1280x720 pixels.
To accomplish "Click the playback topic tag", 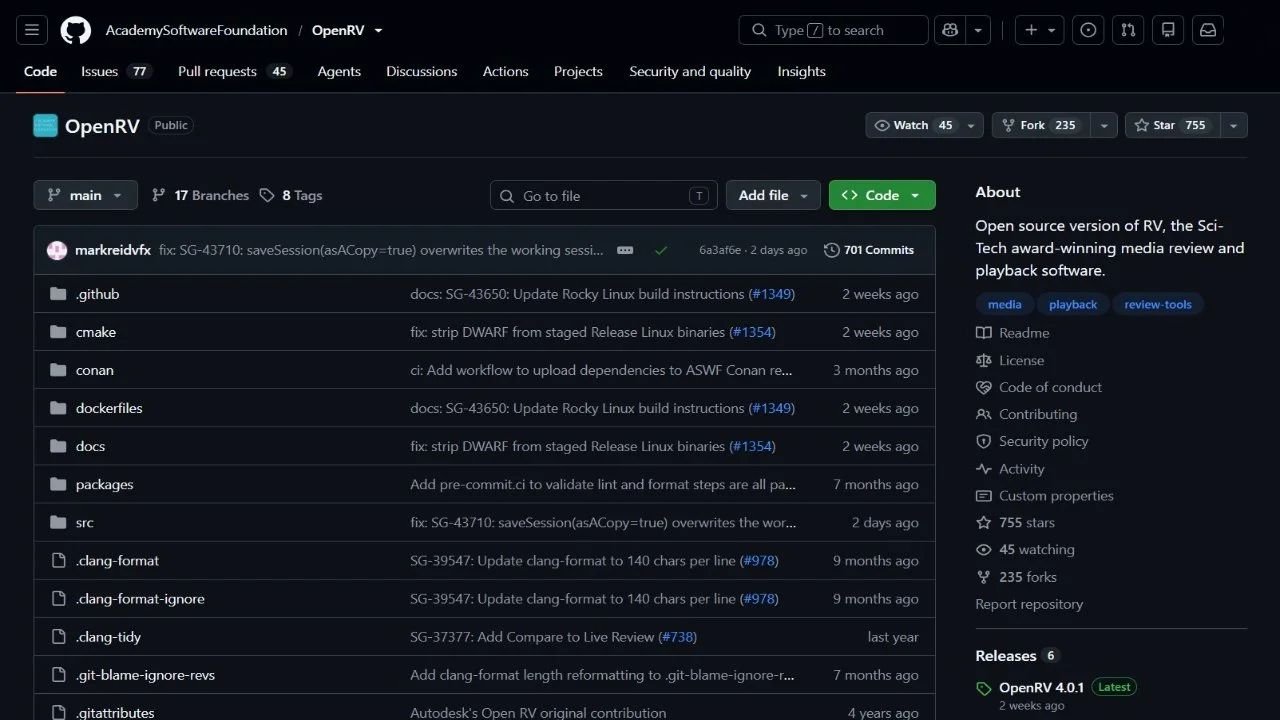I will [1073, 304].
